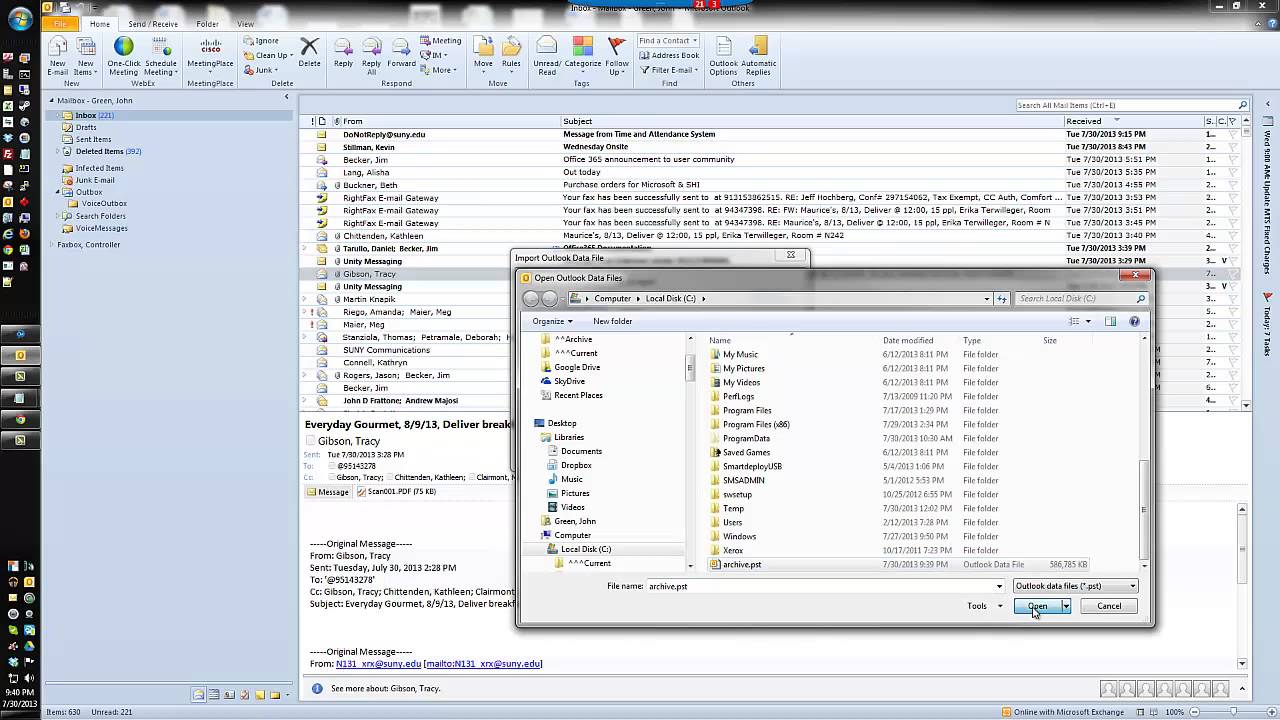The width and height of the screenshot is (1280, 720).
Task: Start a One-Click Meeting
Action: click(124, 56)
